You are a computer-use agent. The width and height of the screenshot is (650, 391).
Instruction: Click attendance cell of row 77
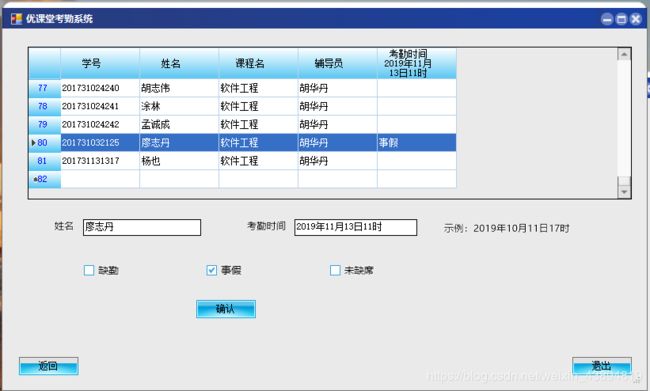click(x=417, y=88)
